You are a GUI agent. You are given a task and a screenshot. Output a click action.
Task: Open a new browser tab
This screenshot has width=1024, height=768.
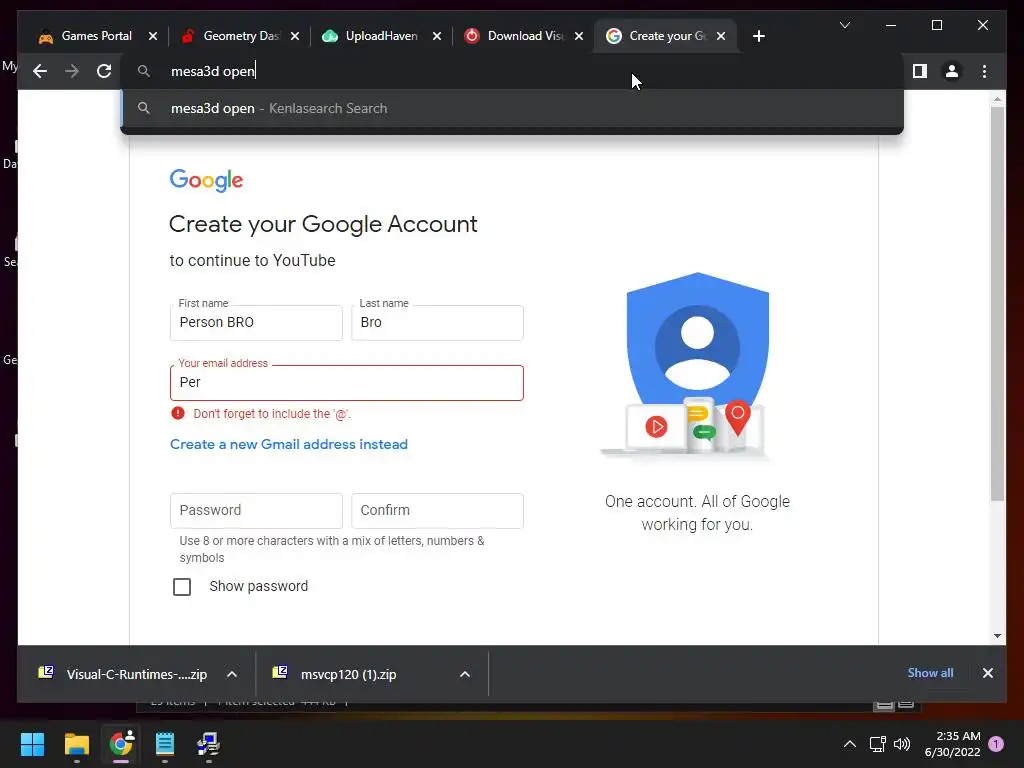pyautogui.click(x=758, y=36)
